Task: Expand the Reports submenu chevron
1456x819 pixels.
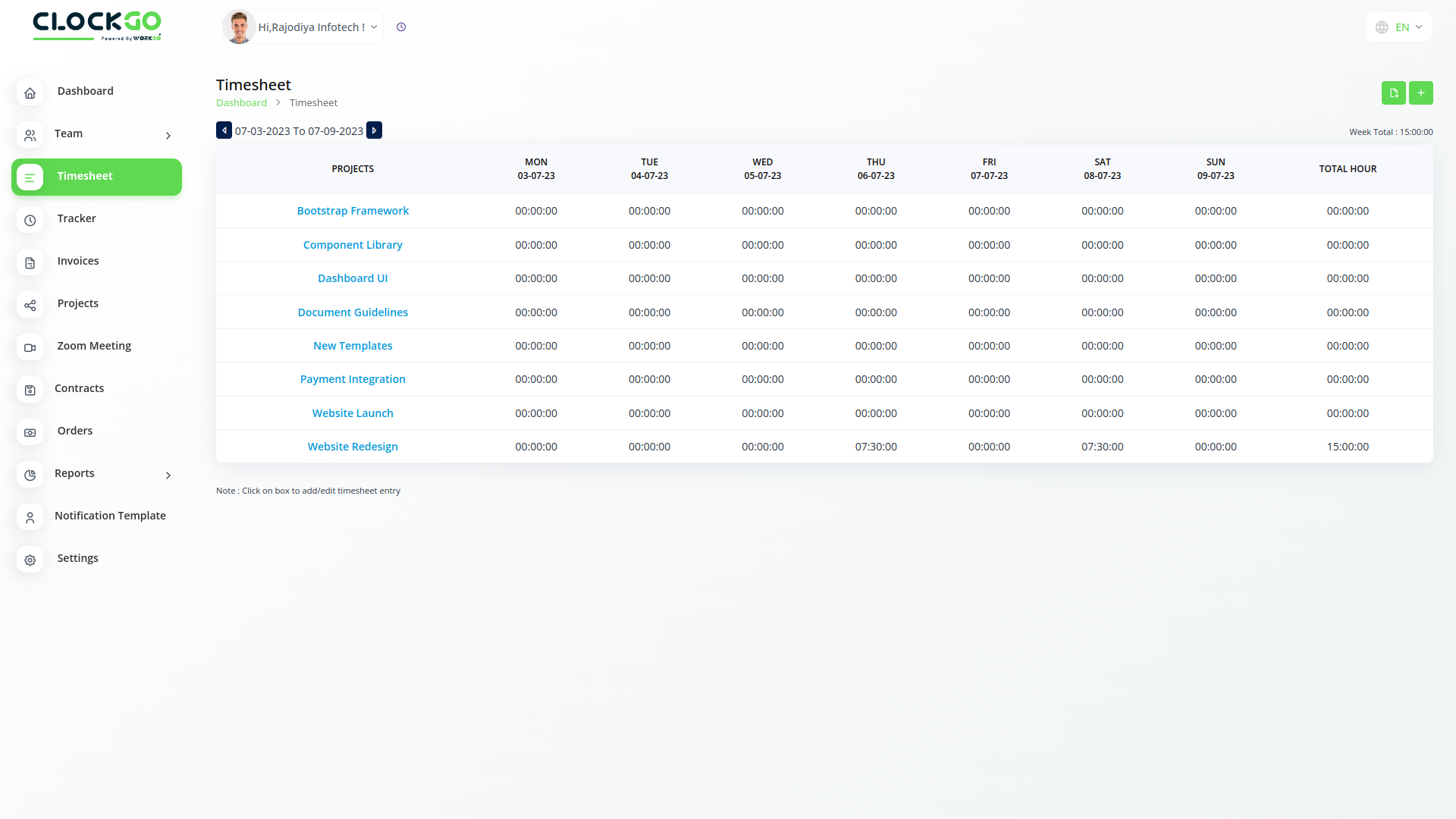Action: point(168,475)
